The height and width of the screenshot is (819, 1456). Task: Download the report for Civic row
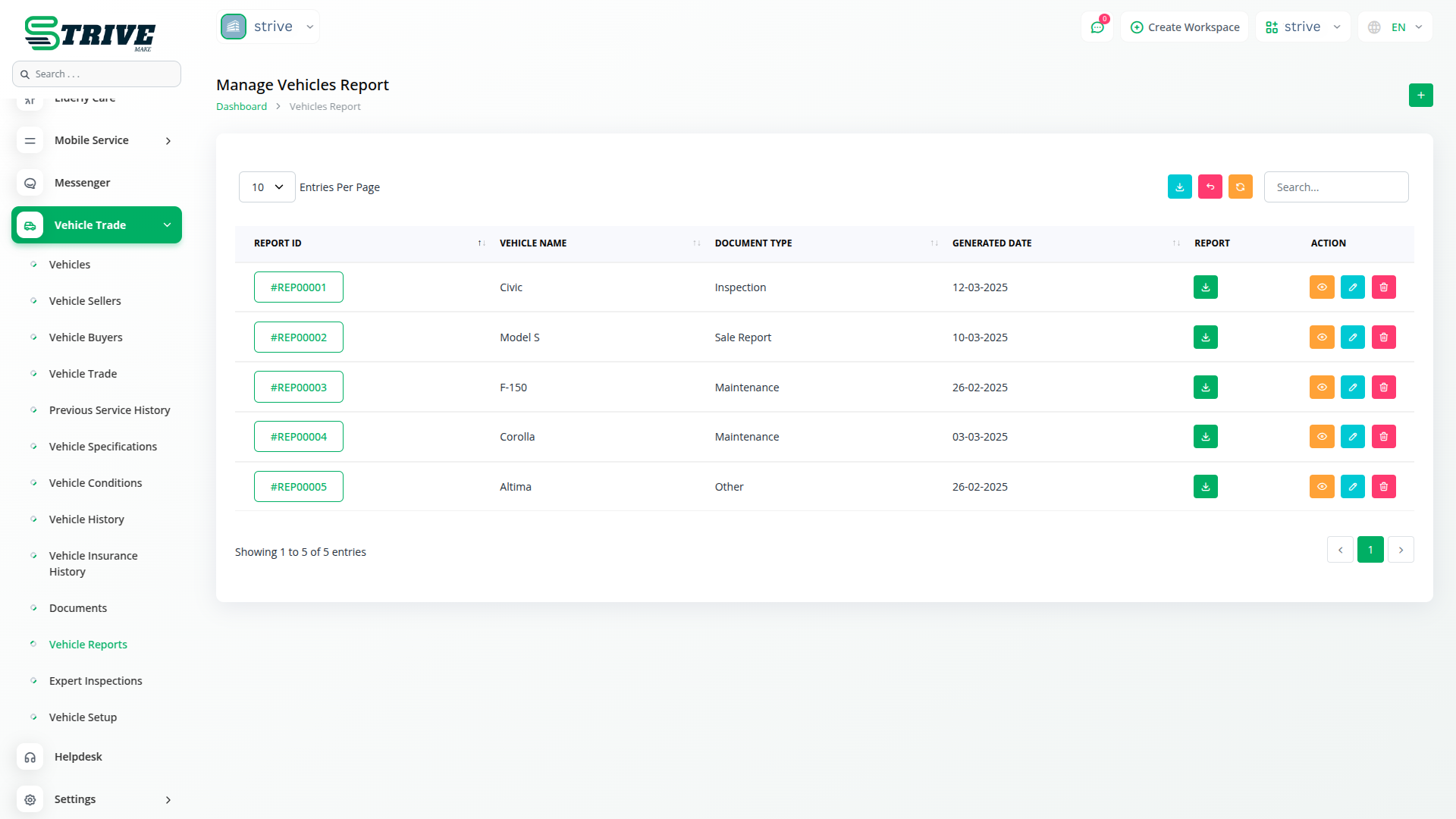coord(1205,287)
